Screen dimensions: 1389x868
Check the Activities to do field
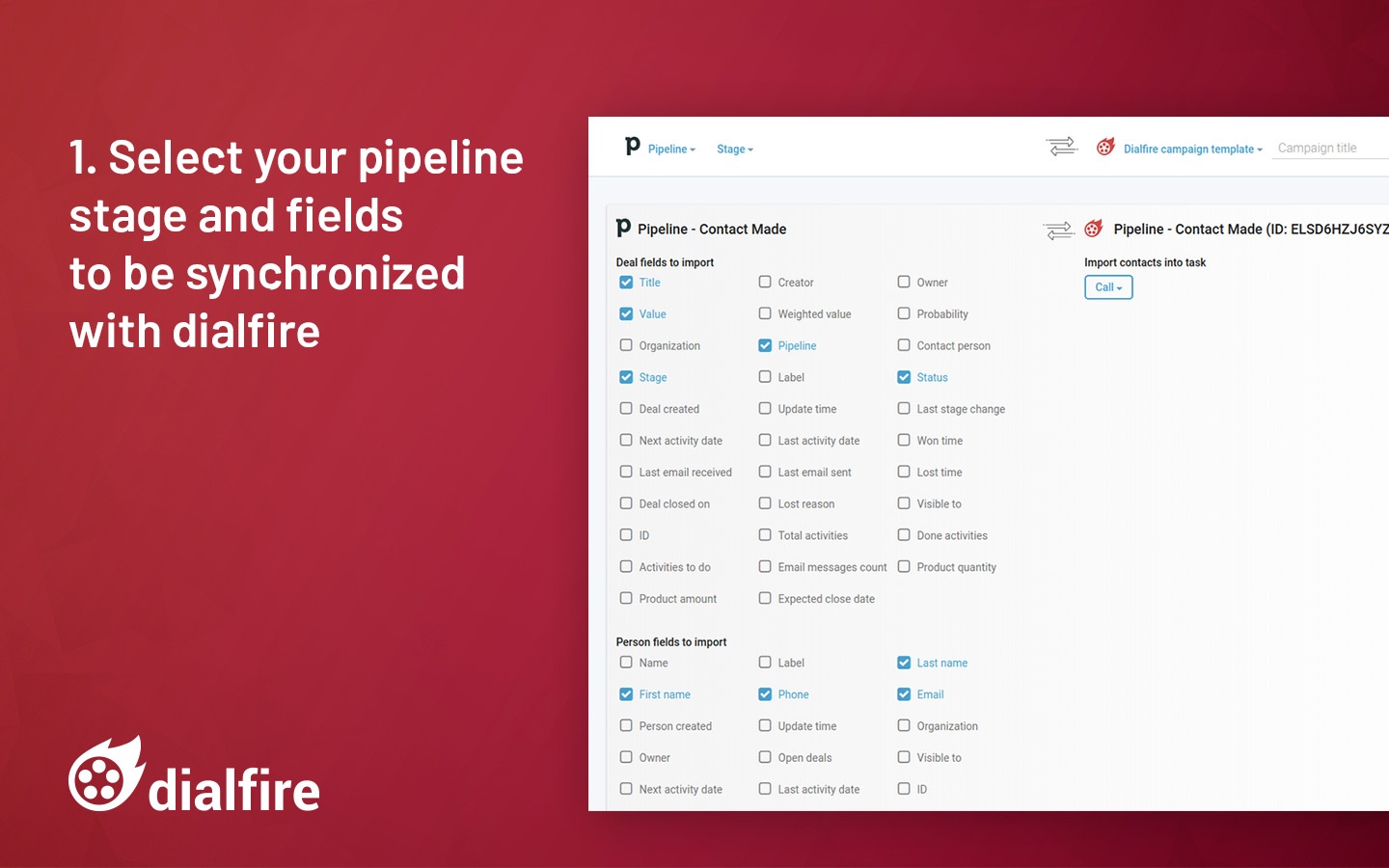point(626,567)
